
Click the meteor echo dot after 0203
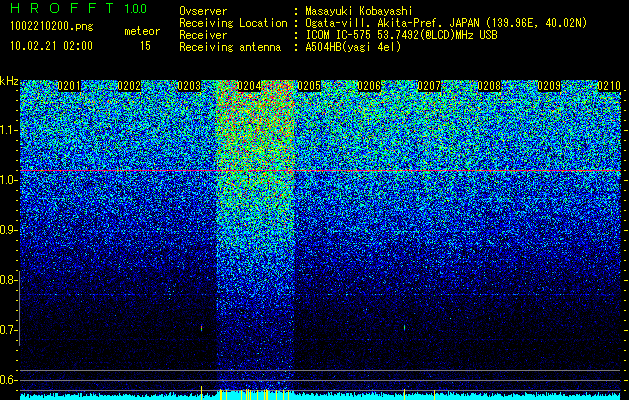(x=201, y=329)
